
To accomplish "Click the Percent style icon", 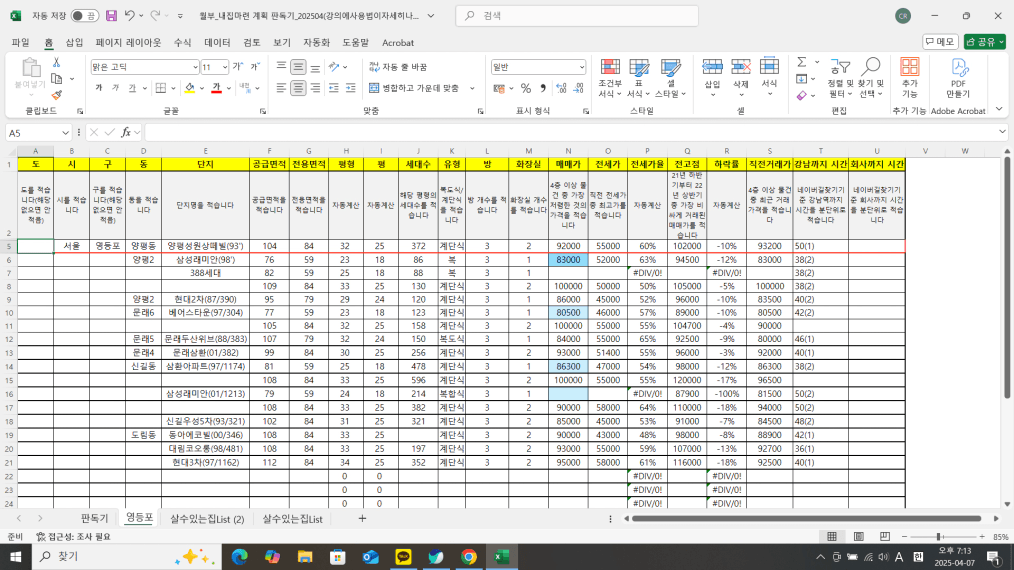I will [x=526, y=88].
